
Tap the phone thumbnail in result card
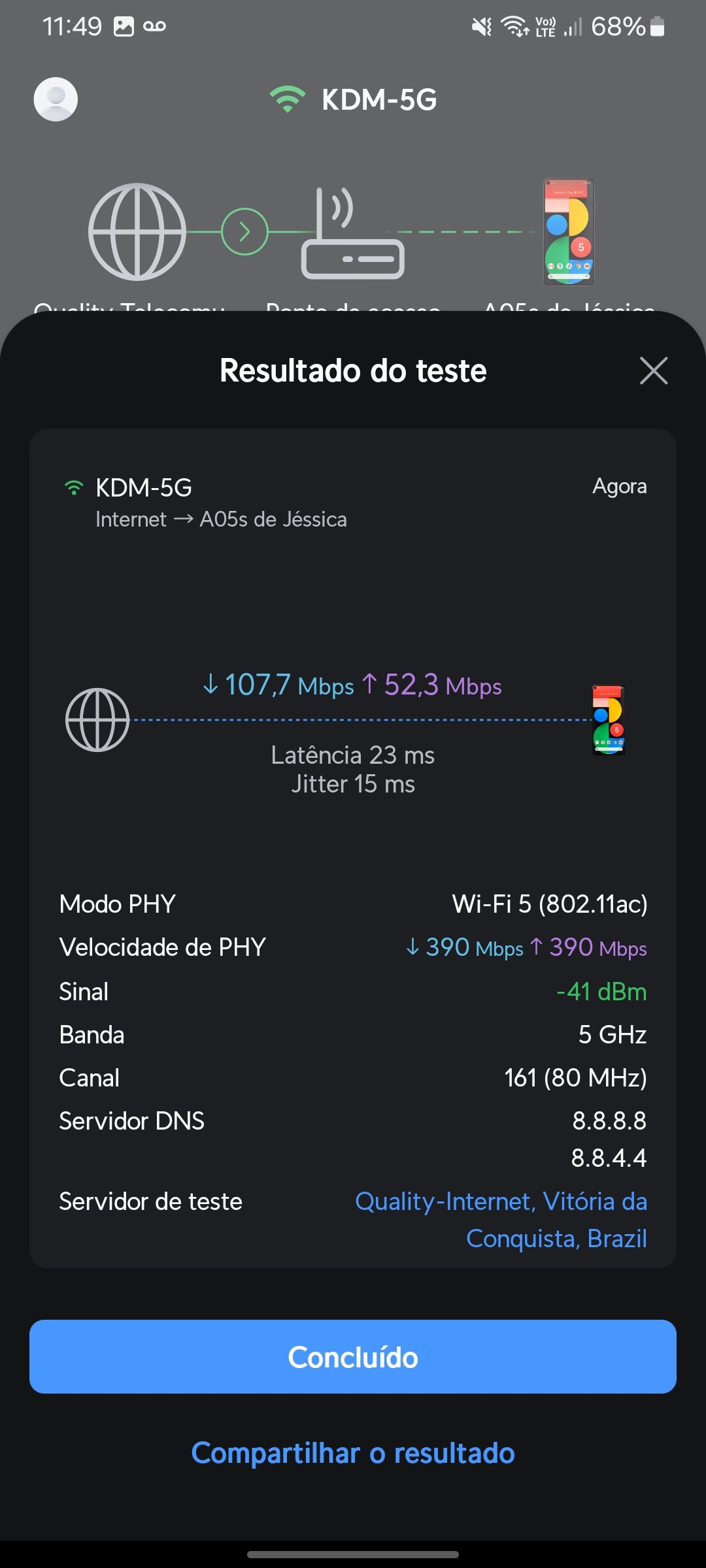(x=609, y=720)
